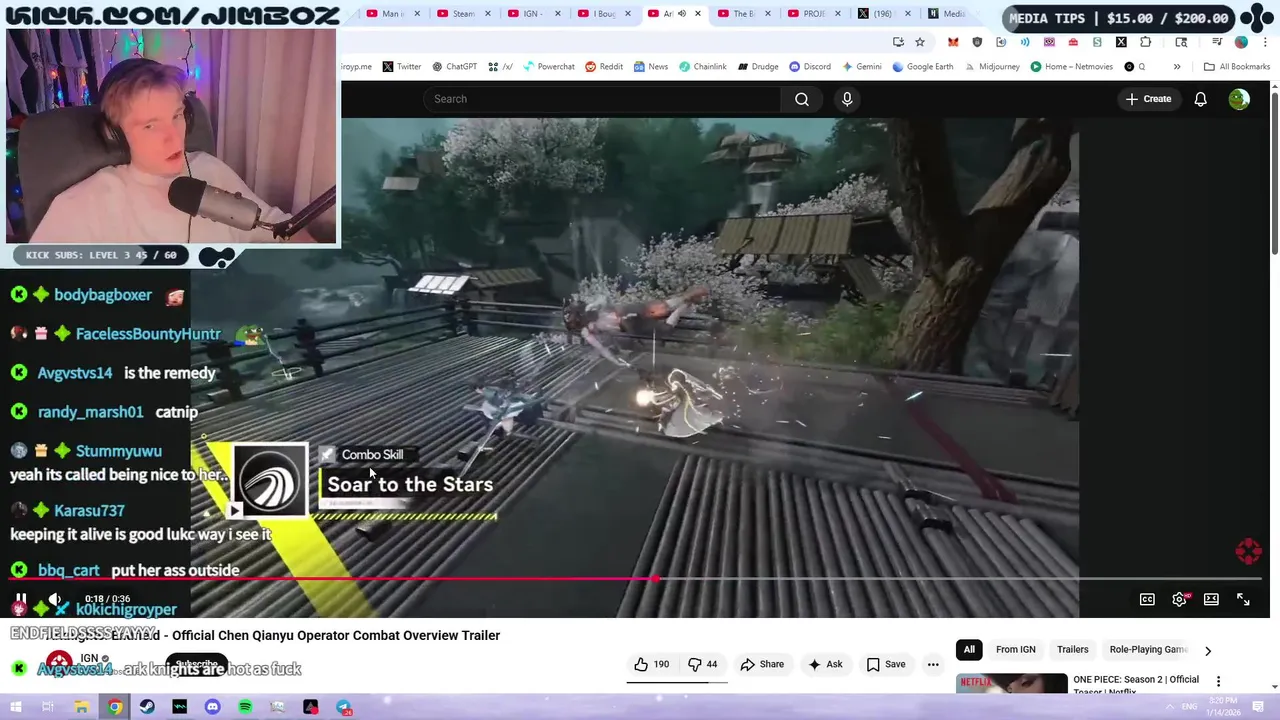This screenshot has height=720, width=1280.
Task: Open File Explorer from the taskbar
Action: [x=81, y=707]
